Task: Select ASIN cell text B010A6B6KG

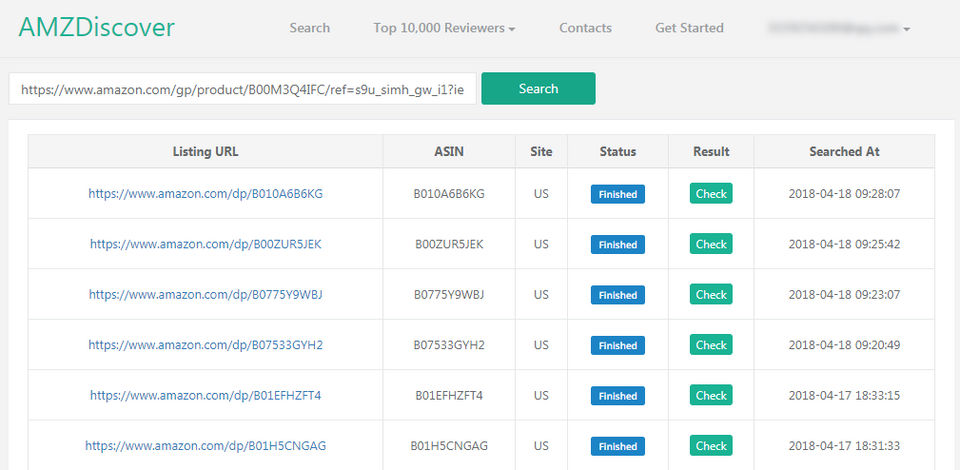Action: click(x=449, y=194)
